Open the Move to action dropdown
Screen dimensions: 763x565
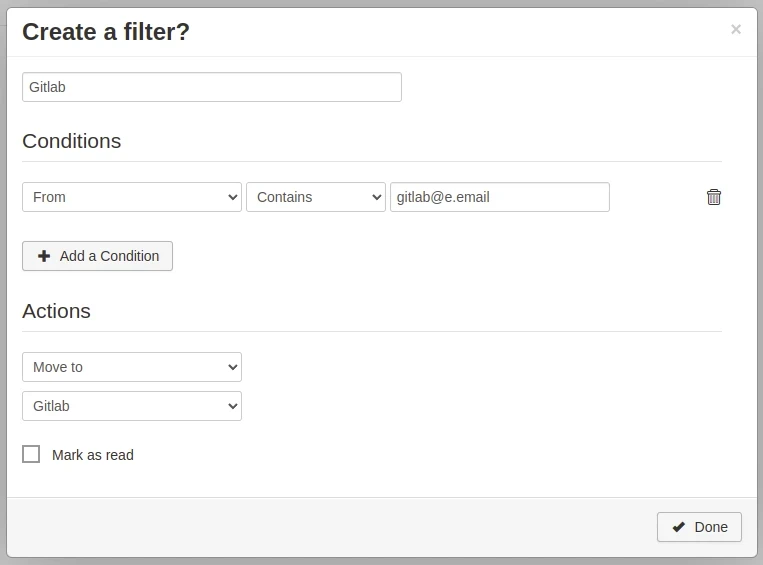click(132, 367)
